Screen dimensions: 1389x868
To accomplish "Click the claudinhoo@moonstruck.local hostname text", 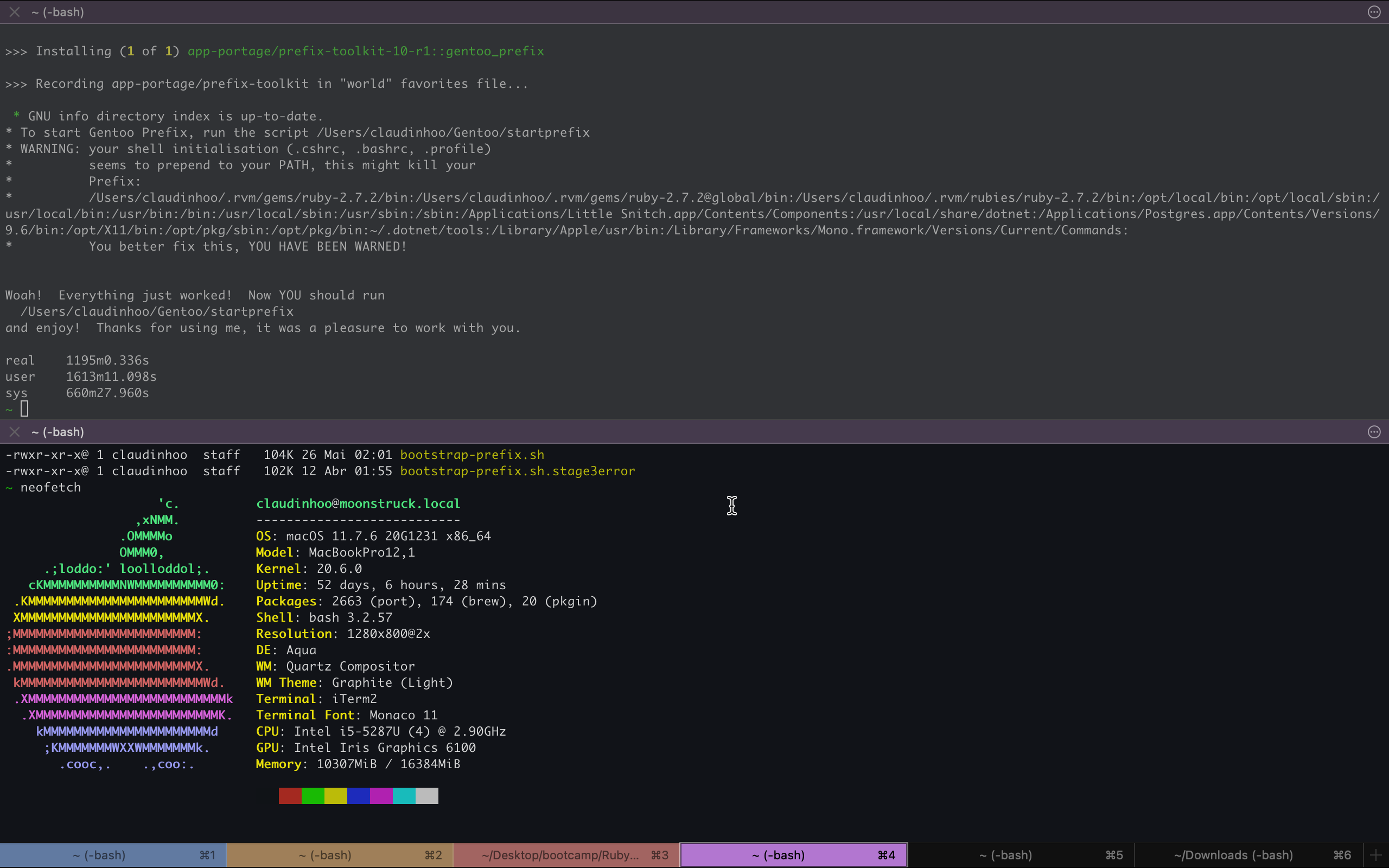I will [x=358, y=503].
